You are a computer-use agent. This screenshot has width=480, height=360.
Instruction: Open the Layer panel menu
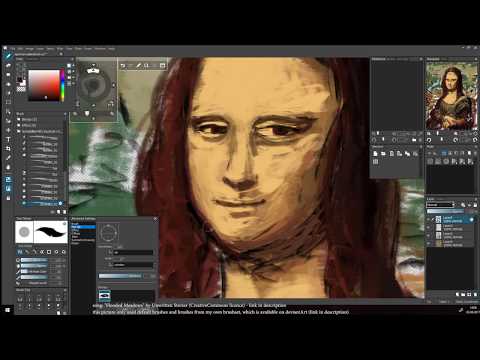coord(476,199)
